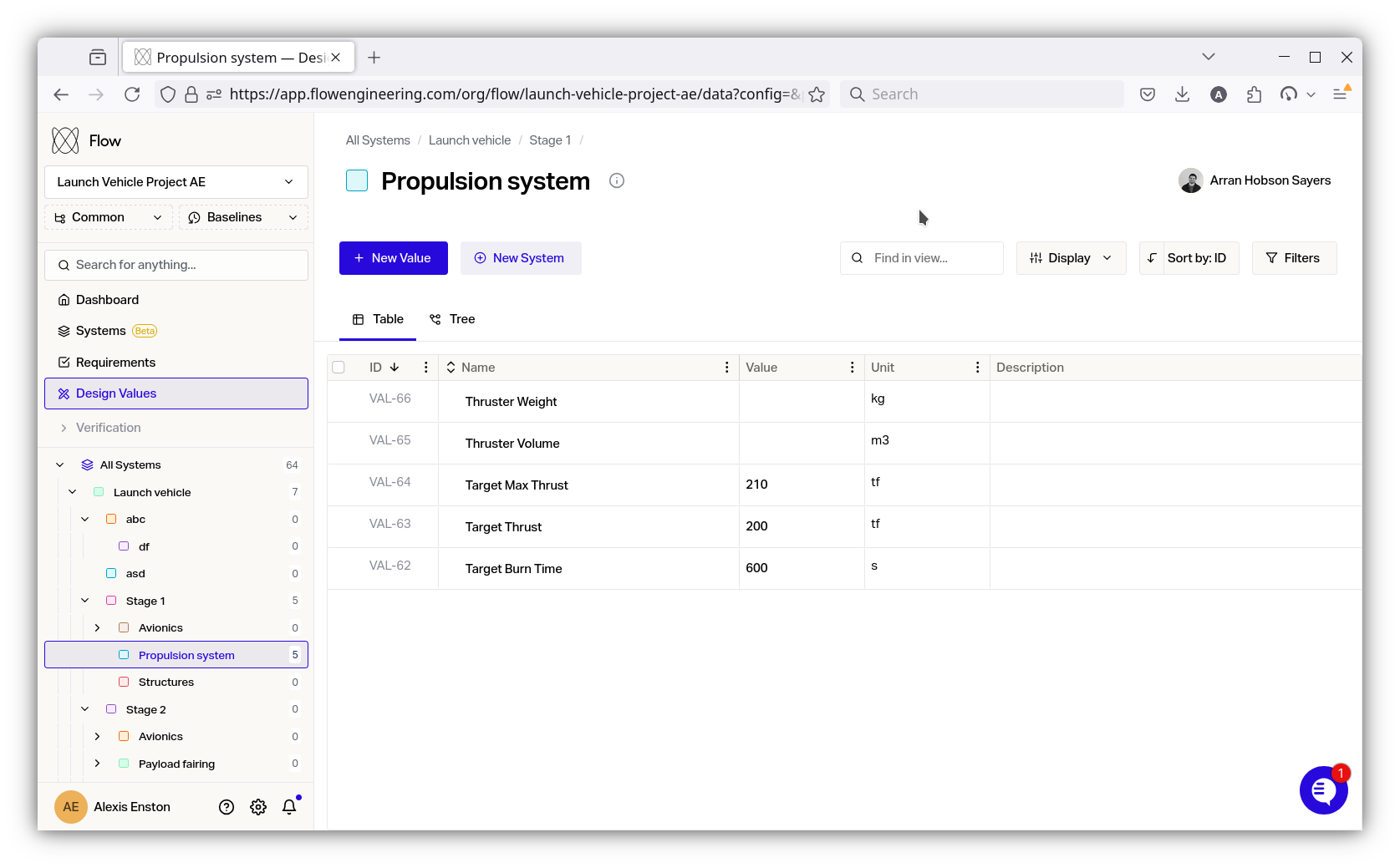Collapse the Stage 2 tree node

[x=85, y=709]
